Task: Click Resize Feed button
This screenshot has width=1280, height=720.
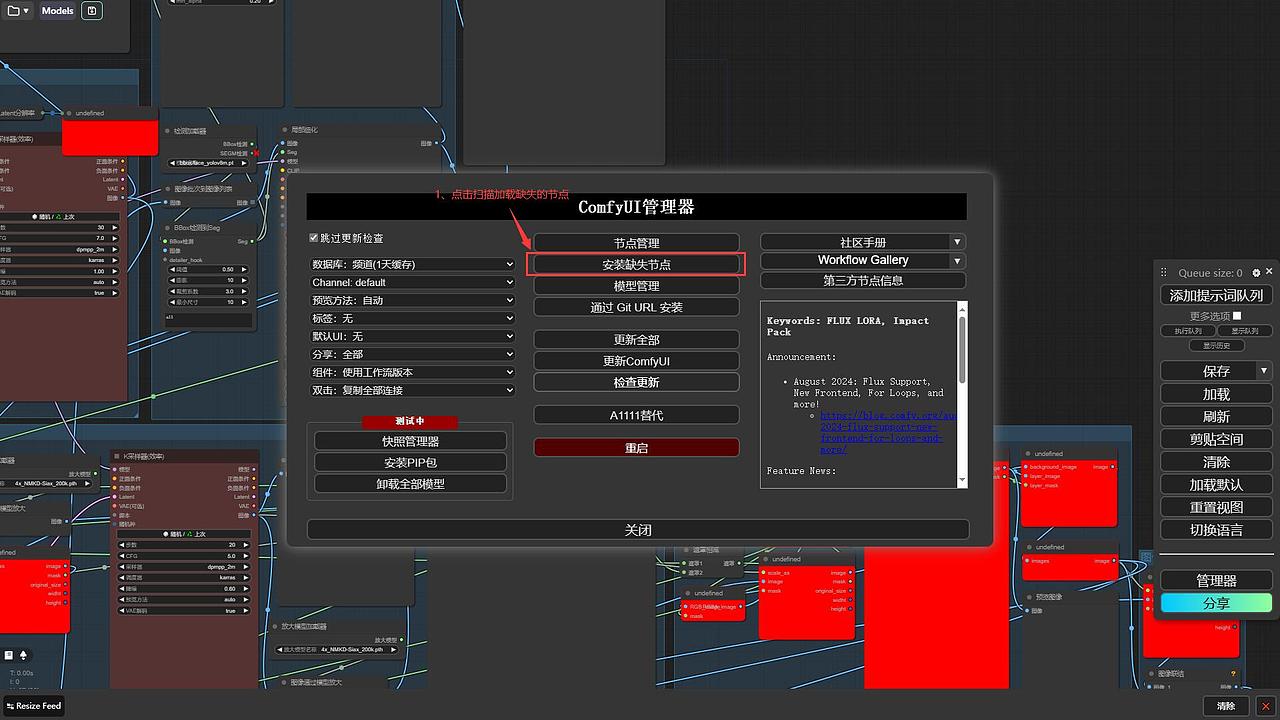Action: pyautogui.click(x=34, y=706)
